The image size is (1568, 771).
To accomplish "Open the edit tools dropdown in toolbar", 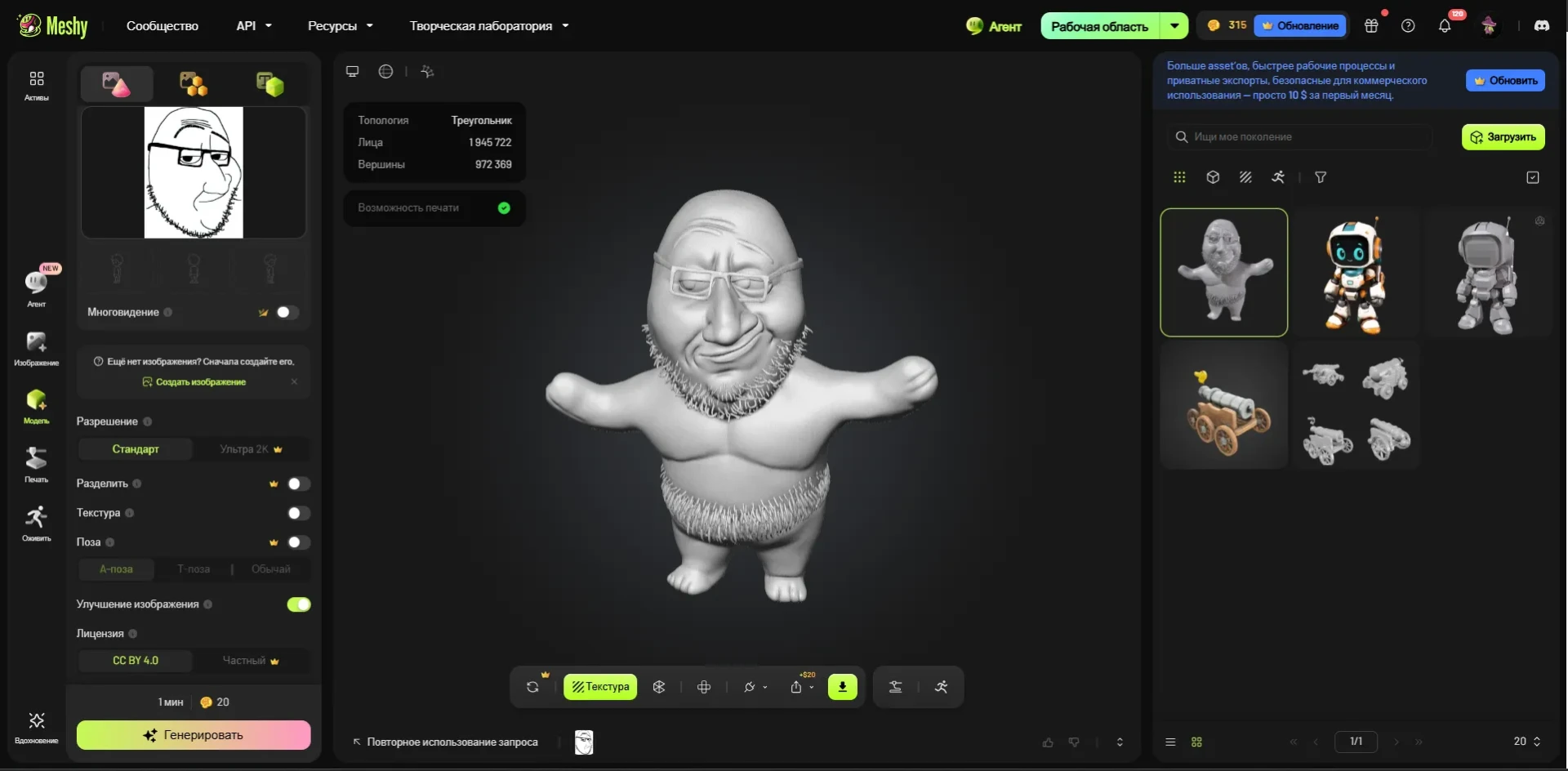I will pos(755,687).
